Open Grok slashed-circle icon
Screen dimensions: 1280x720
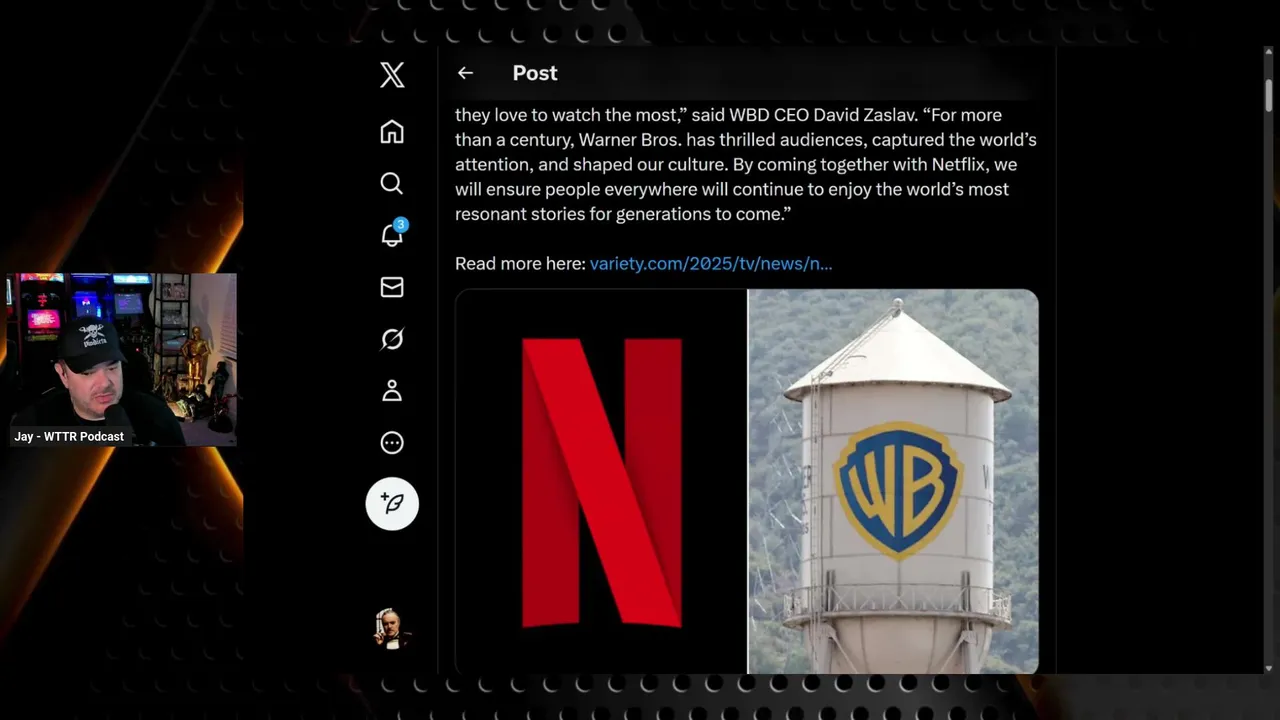[392, 339]
